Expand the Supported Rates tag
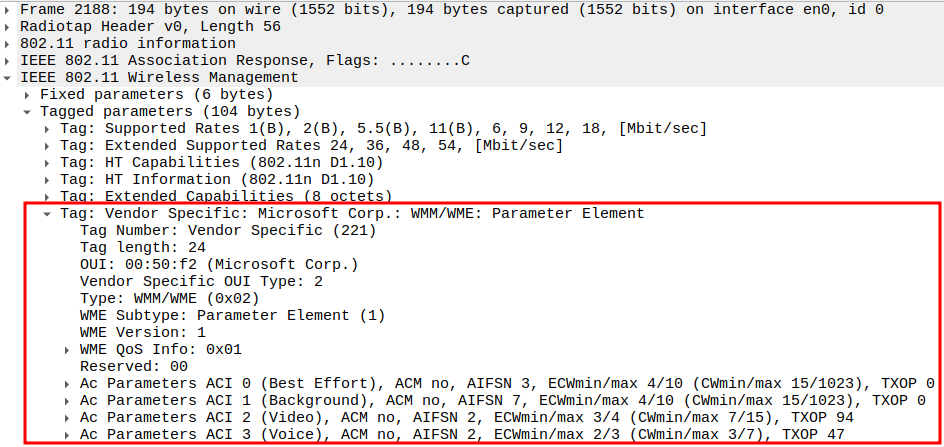The height and width of the screenshot is (447, 944). (48, 128)
